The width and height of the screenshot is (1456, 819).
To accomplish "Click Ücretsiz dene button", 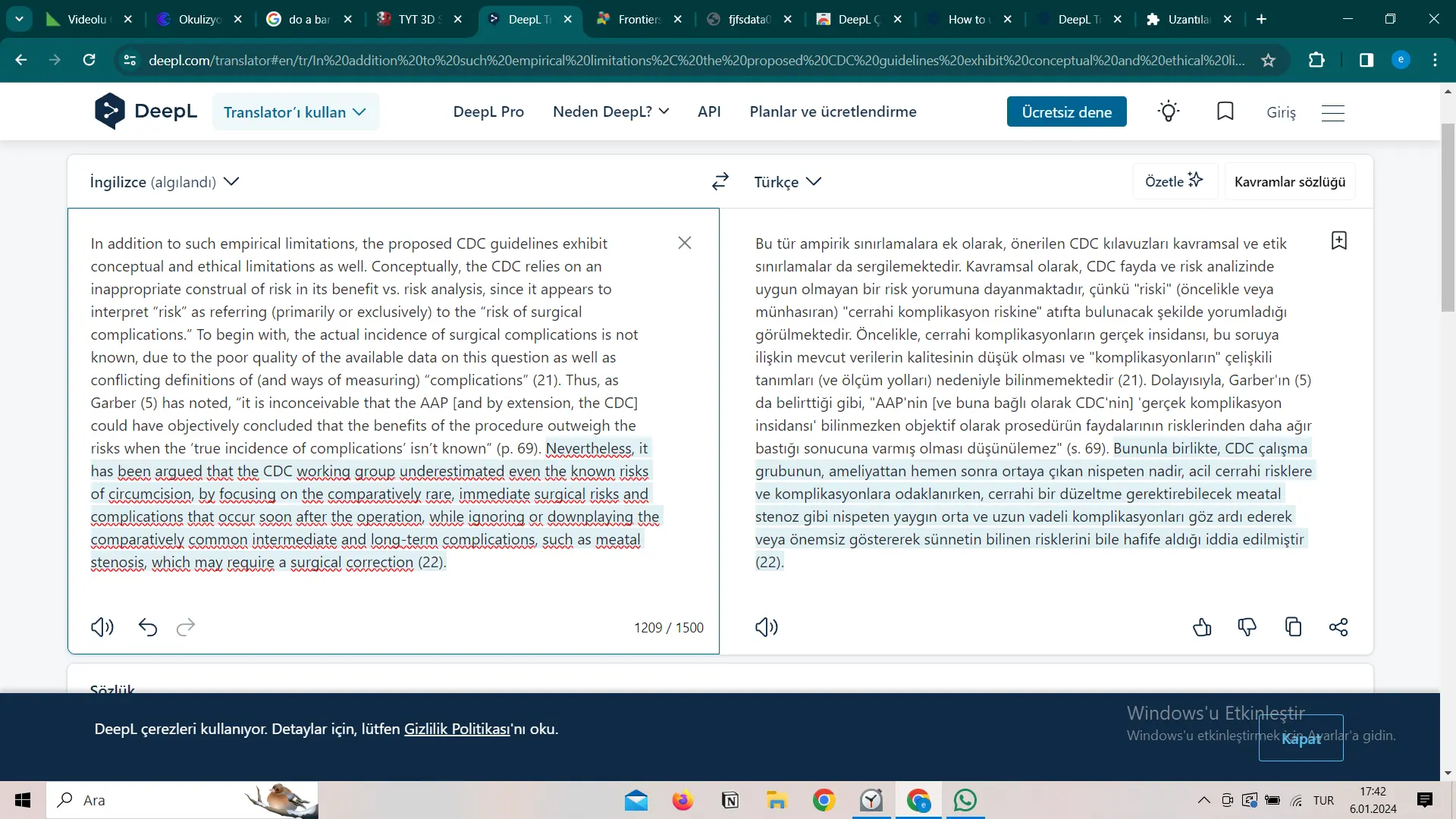I will coord(1066,111).
